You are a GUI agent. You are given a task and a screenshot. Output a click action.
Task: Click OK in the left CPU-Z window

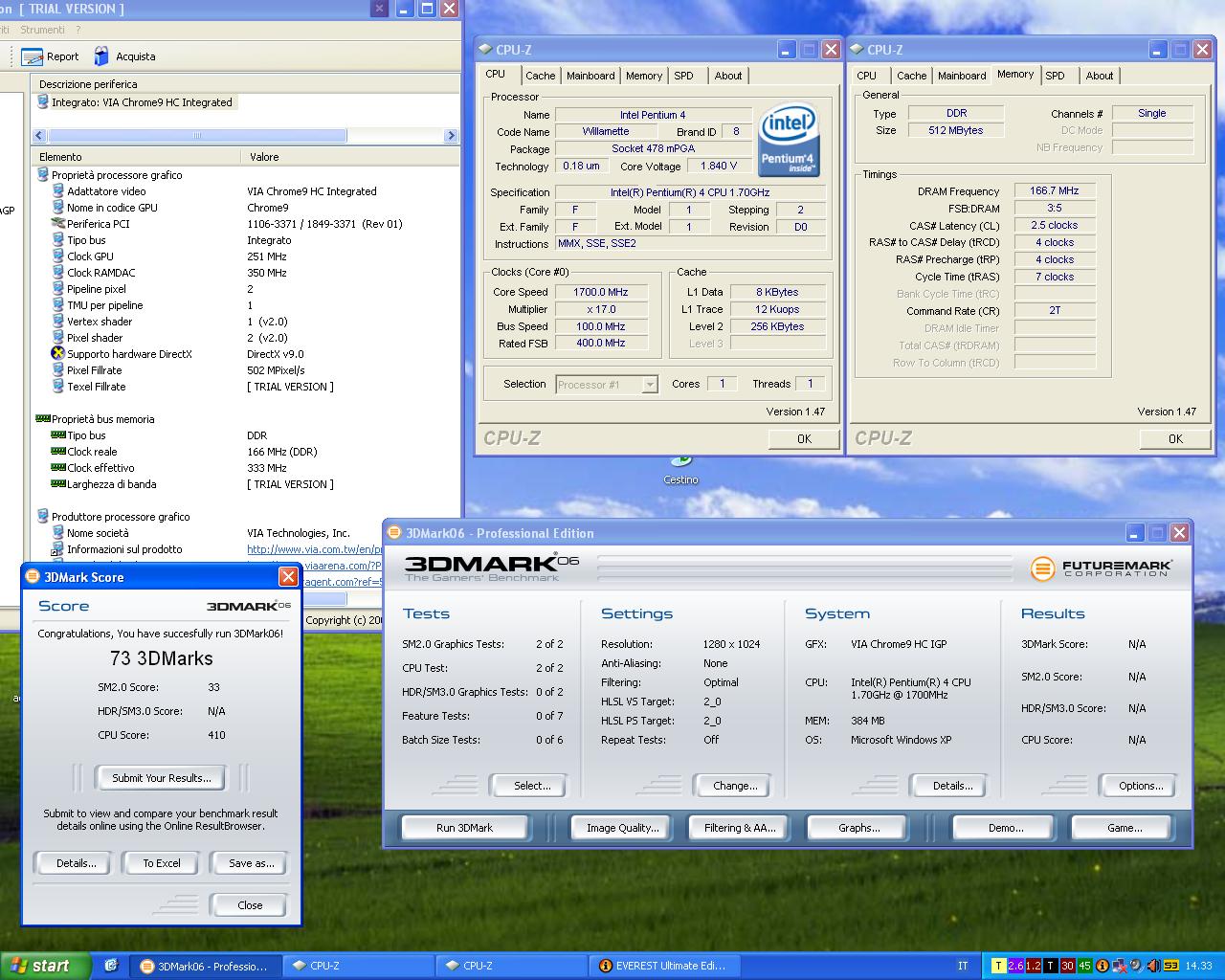pyautogui.click(x=804, y=438)
